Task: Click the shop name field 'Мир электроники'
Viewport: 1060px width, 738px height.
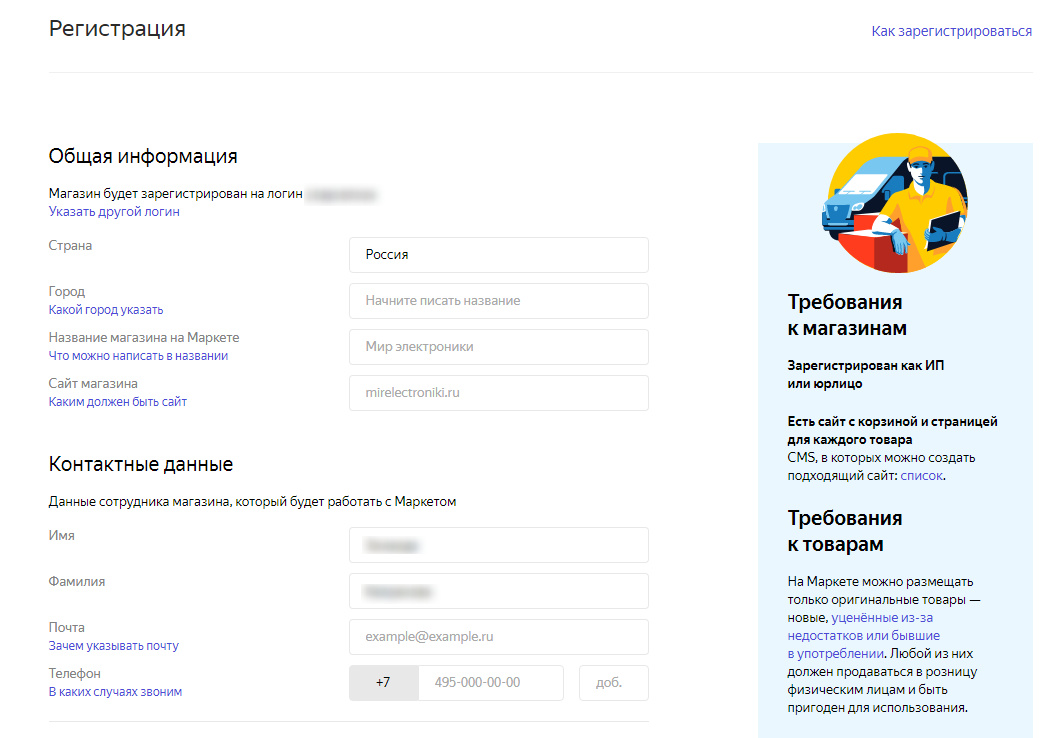Action: (x=499, y=347)
